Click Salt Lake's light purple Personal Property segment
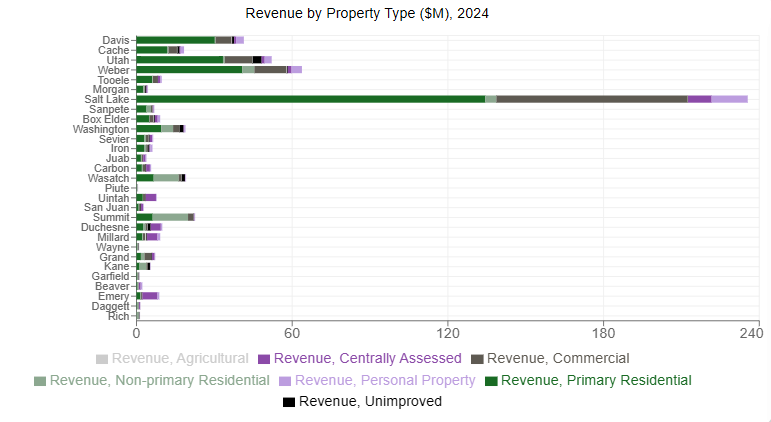This screenshot has height=422, width=771. click(729, 99)
